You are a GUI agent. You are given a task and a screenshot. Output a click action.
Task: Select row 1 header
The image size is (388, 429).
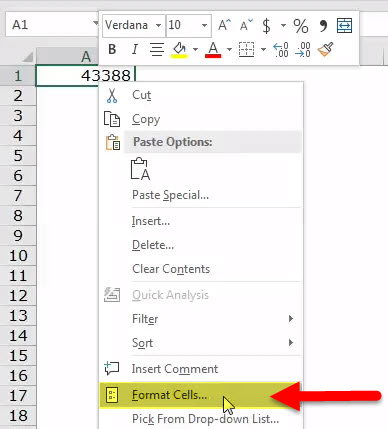coord(18,76)
